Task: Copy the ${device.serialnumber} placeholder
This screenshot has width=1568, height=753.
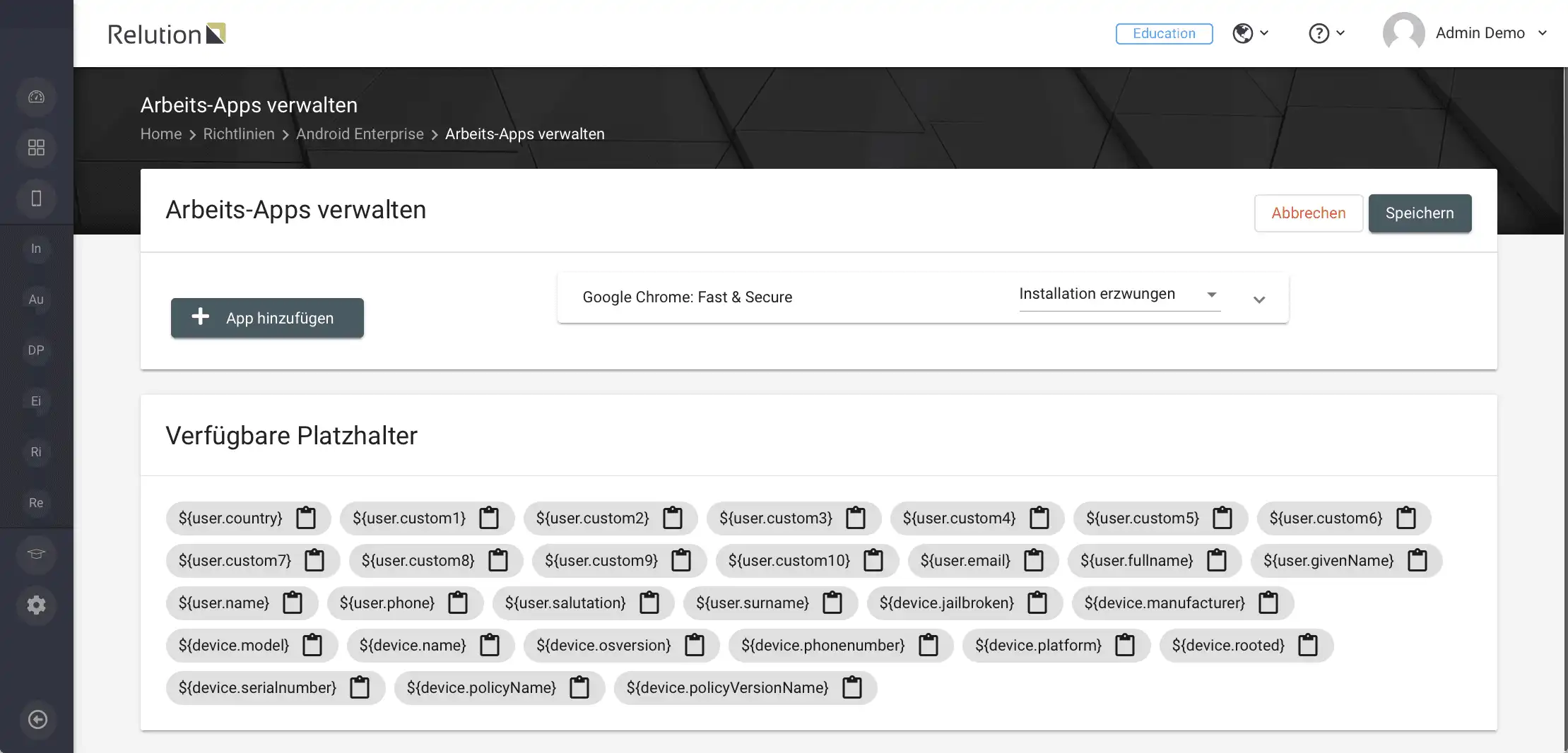Action: point(360,687)
